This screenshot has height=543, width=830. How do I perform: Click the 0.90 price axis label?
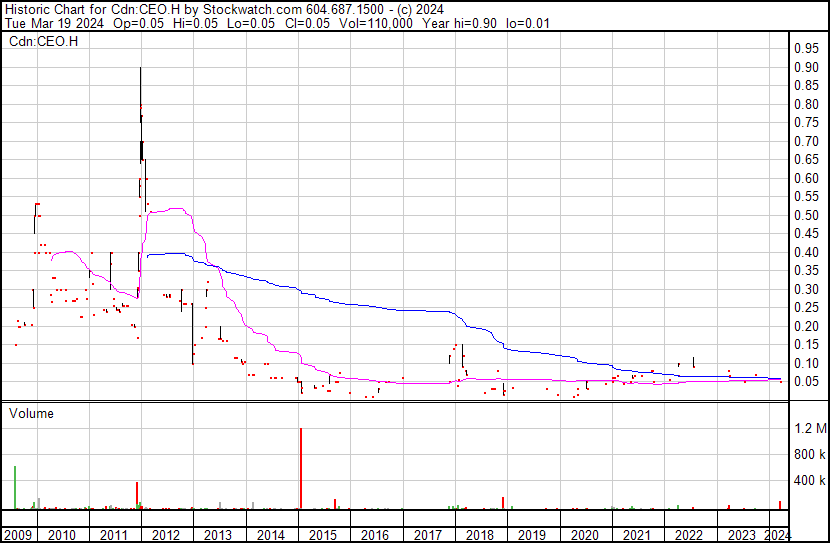[807, 67]
